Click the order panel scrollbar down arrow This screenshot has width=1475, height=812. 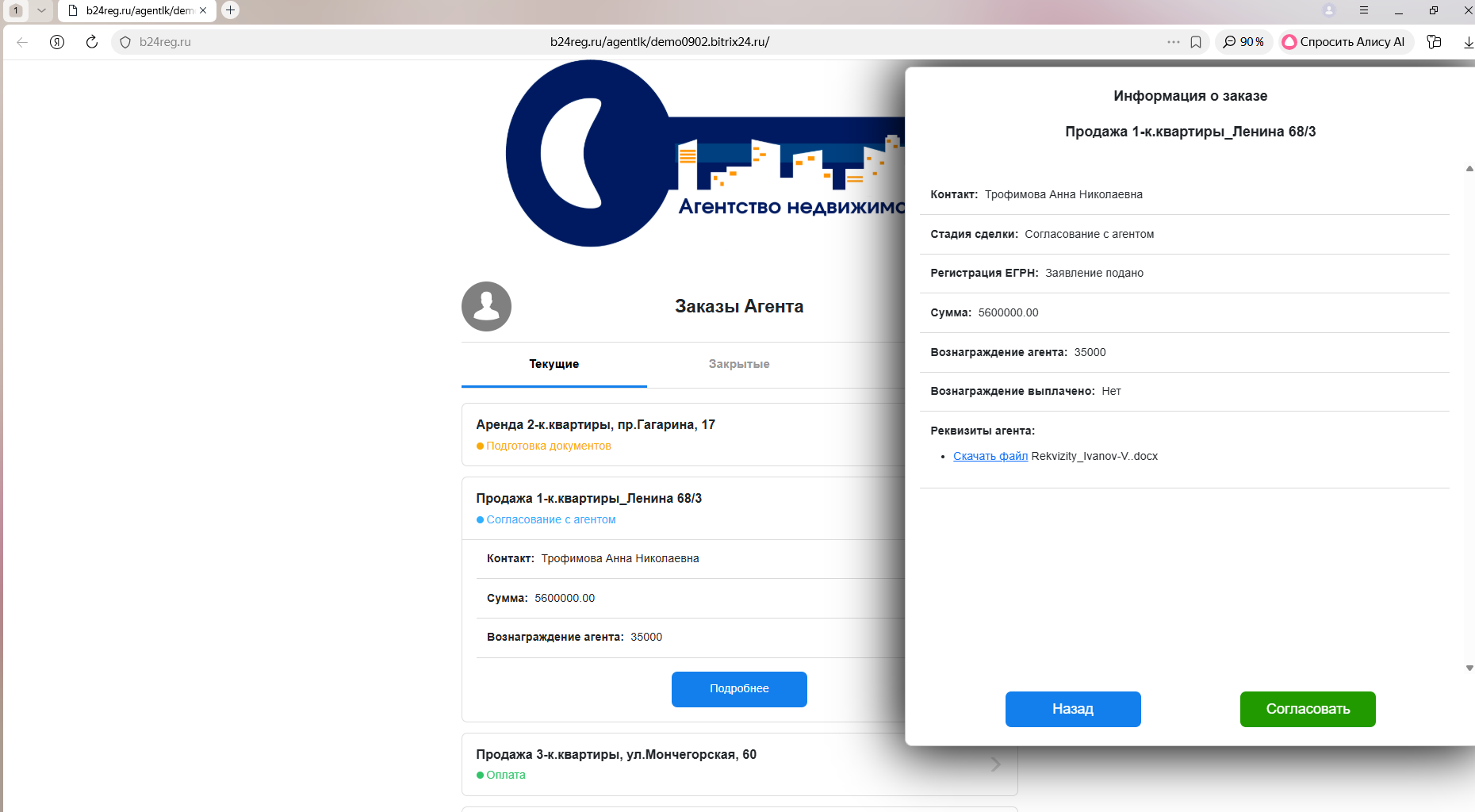[1469, 668]
